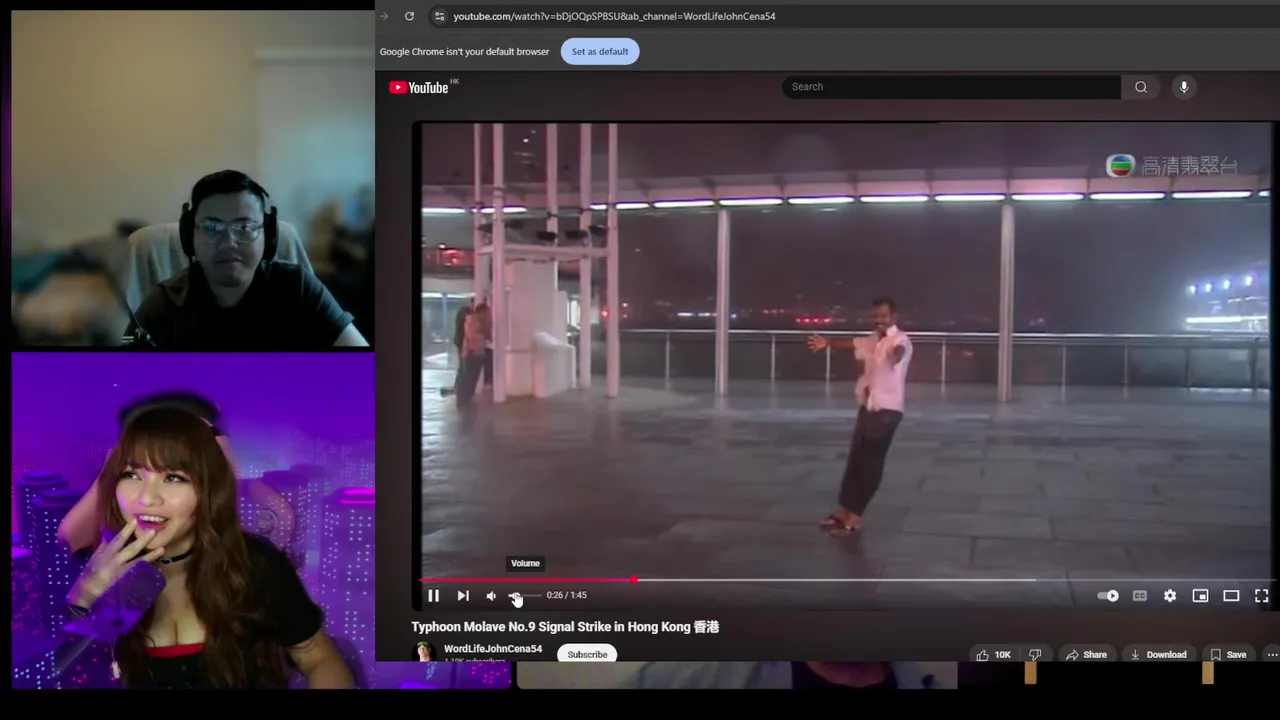Save the video to a playlist
This screenshot has height=720, width=1280.
coord(1228,655)
